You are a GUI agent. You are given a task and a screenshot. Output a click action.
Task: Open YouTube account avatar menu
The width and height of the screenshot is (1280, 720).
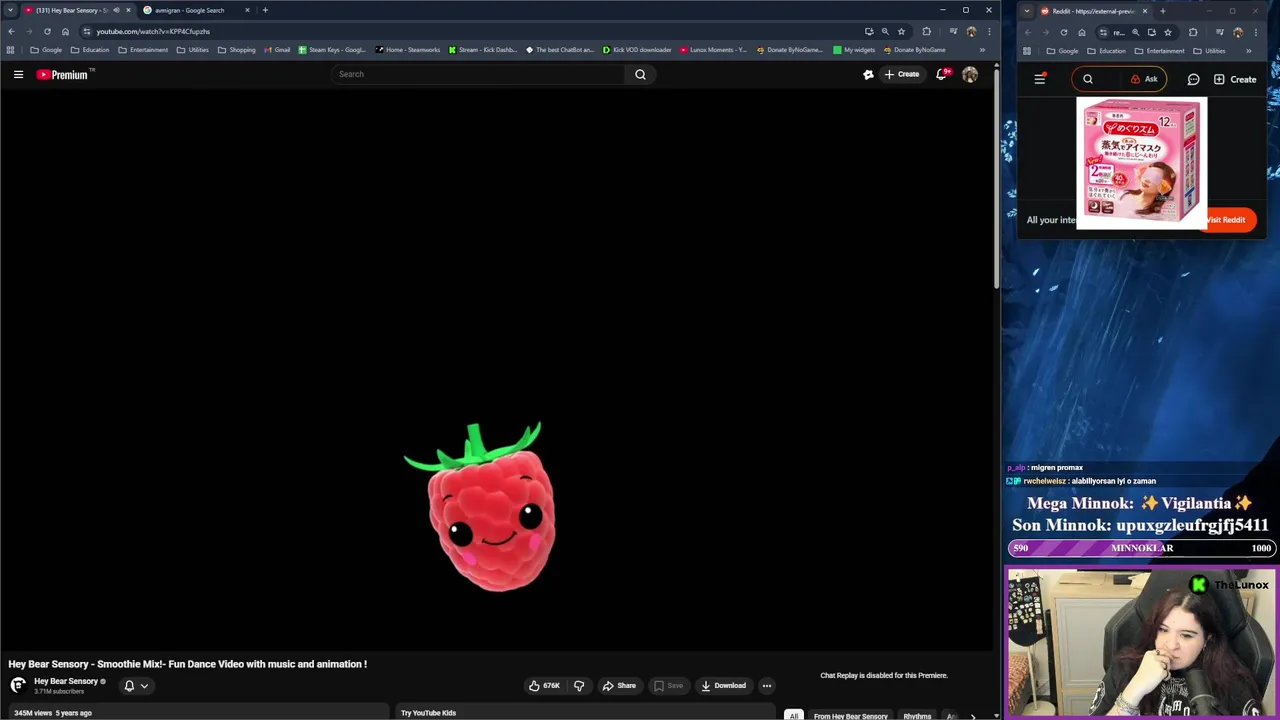pyautogui.click(x=970, y=74)
